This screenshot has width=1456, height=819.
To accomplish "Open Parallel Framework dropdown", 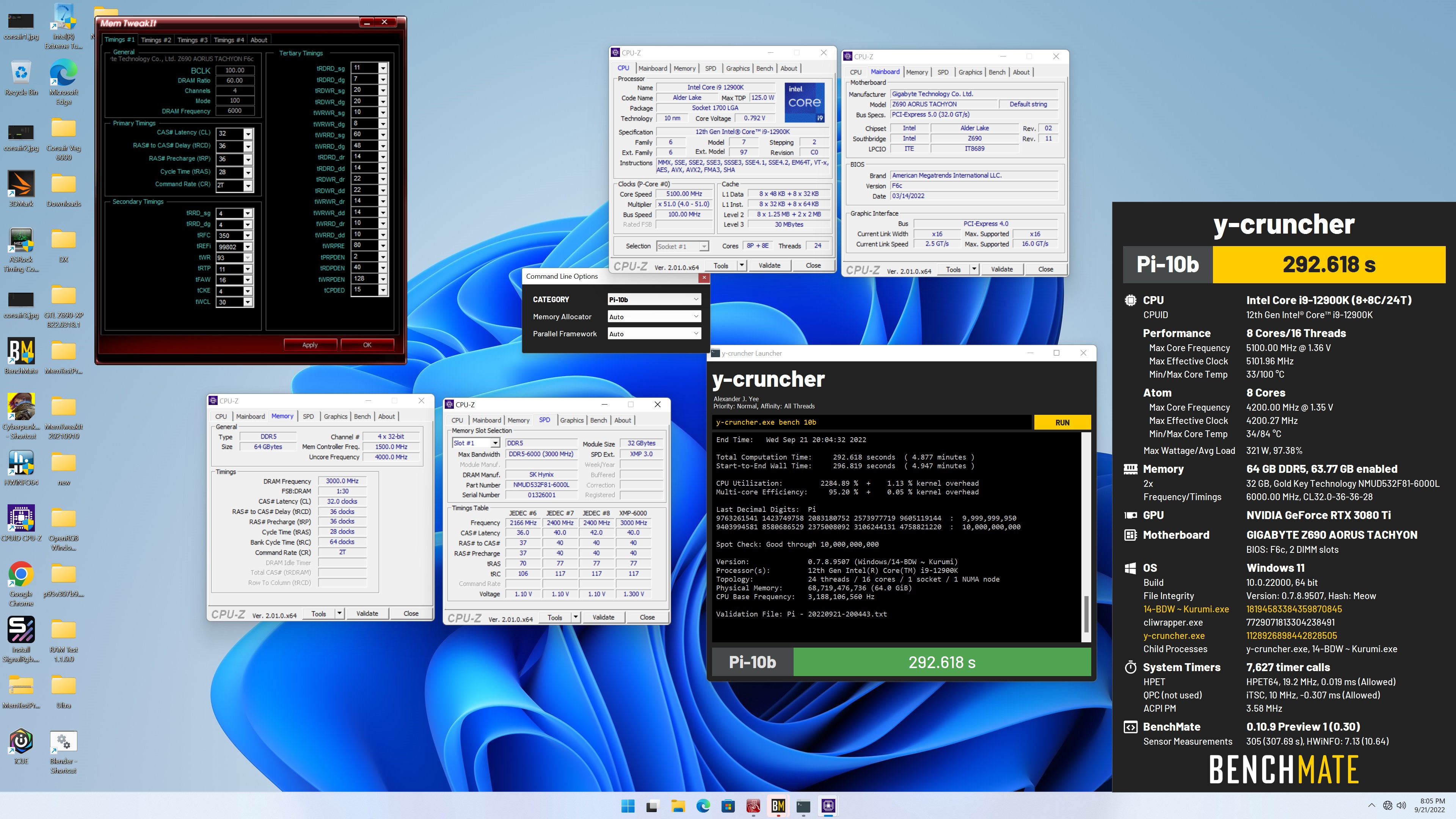I will point(654,334).
